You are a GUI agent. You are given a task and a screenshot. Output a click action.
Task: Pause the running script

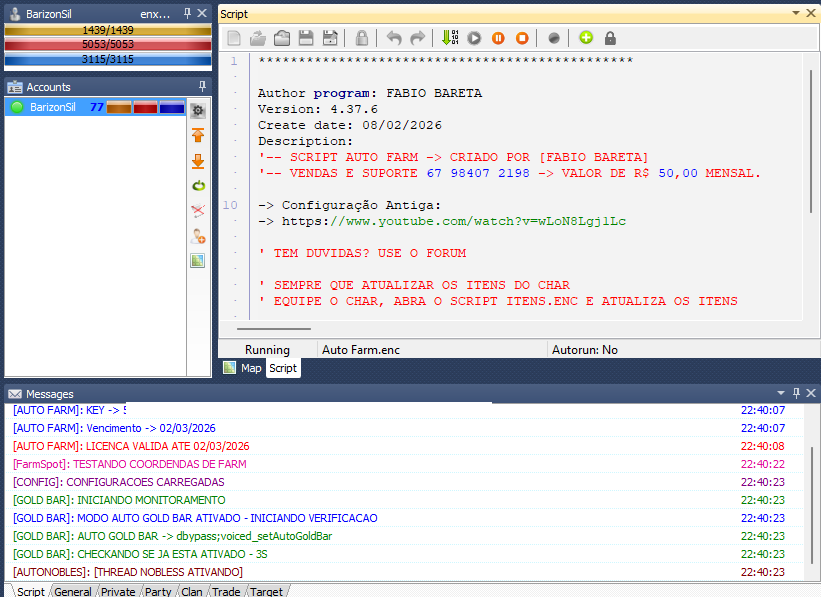pyautogui.click(x=498, y=38)
